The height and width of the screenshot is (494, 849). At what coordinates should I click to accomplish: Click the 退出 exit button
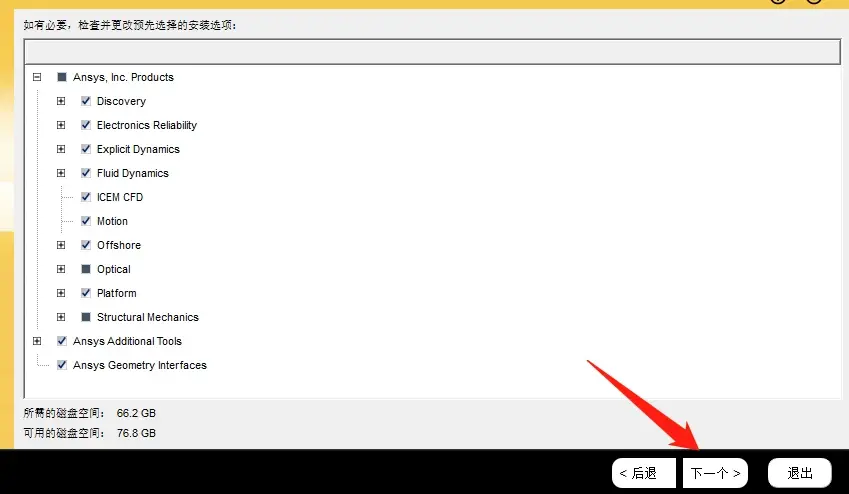tap(800, 473)
